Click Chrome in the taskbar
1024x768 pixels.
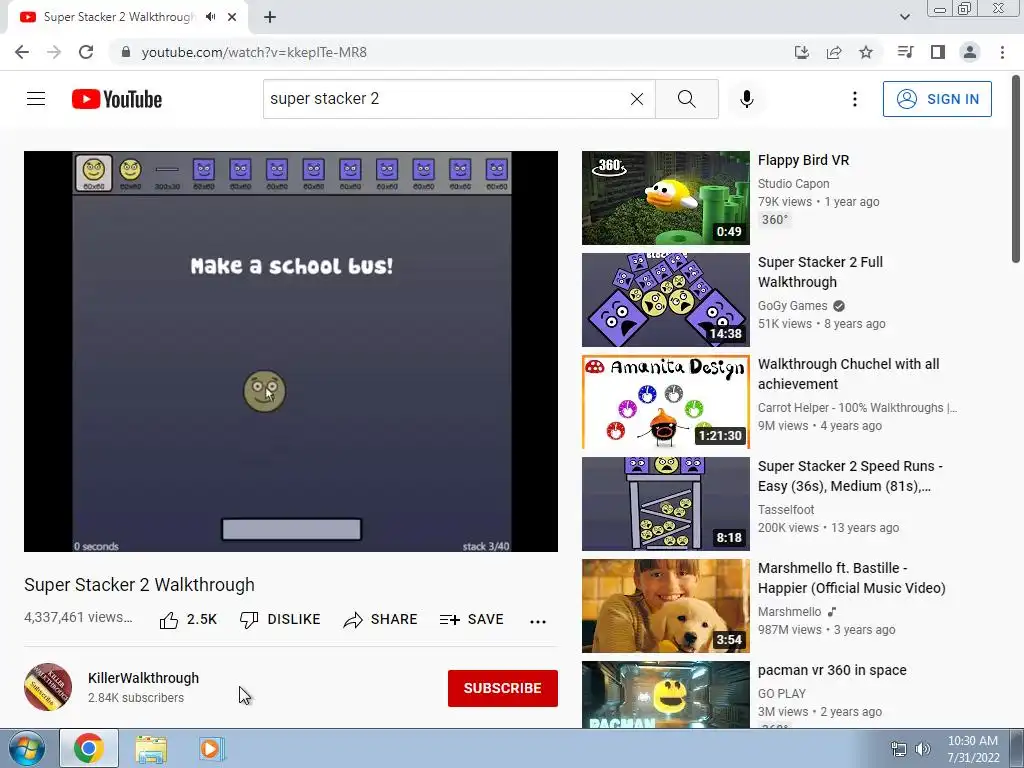[89, 748]
